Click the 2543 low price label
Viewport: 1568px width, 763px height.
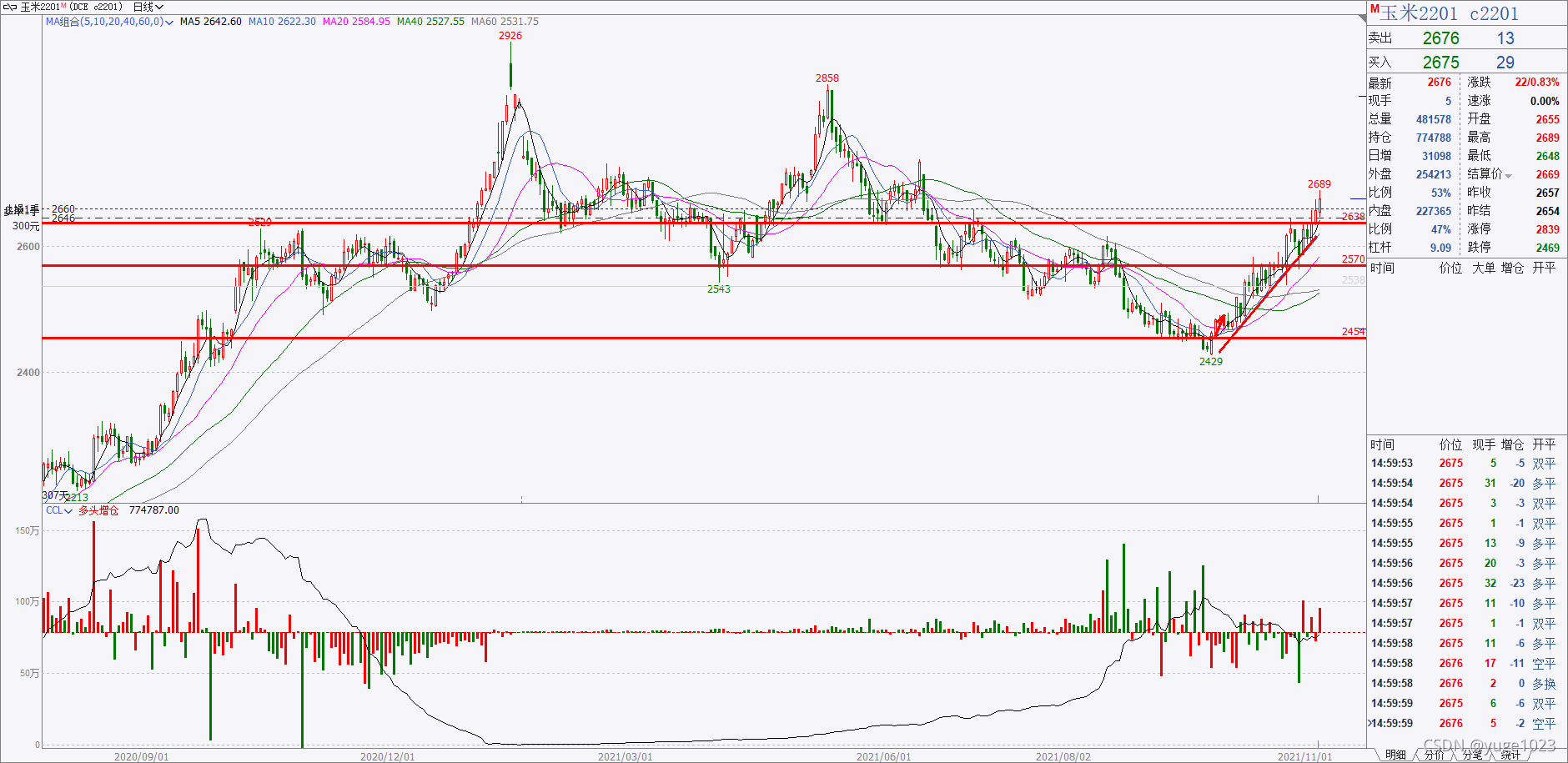point(719,289)
